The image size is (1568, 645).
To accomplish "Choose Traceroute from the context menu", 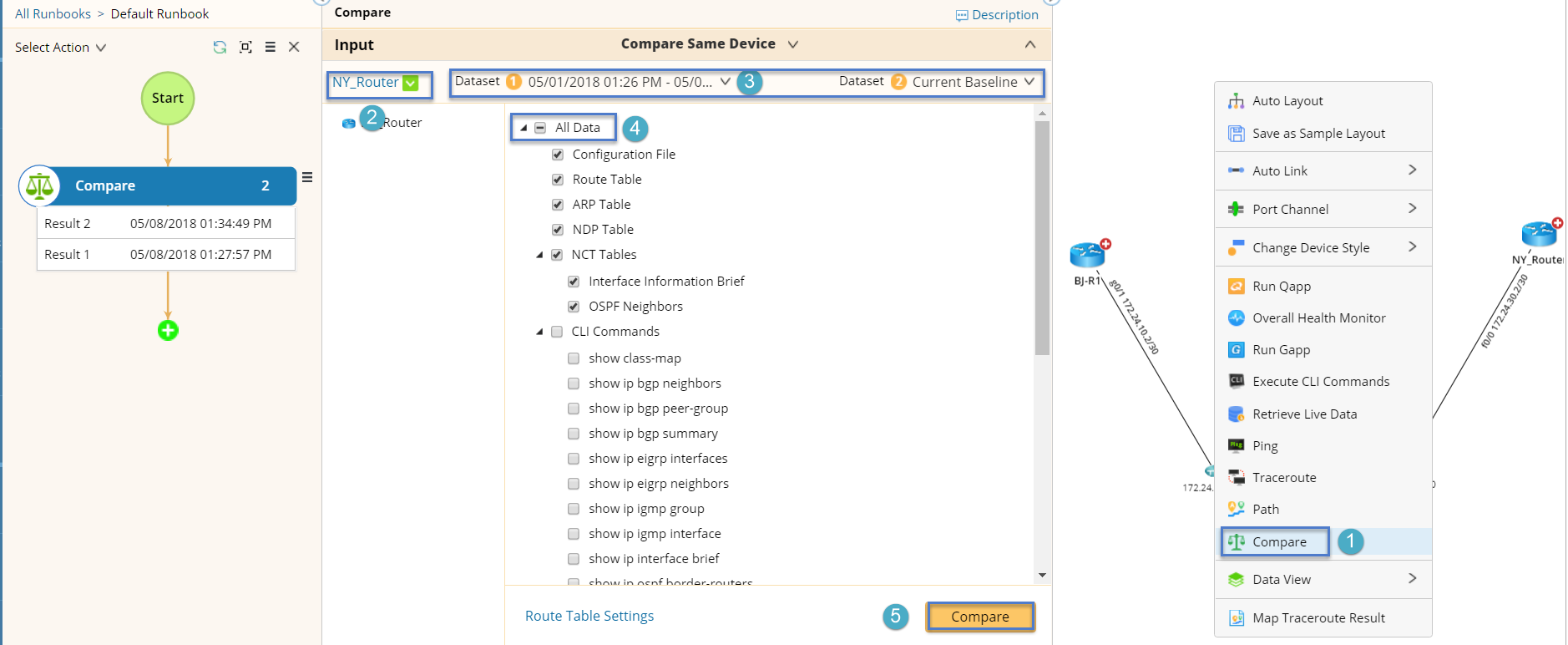I will point(1284,478).
